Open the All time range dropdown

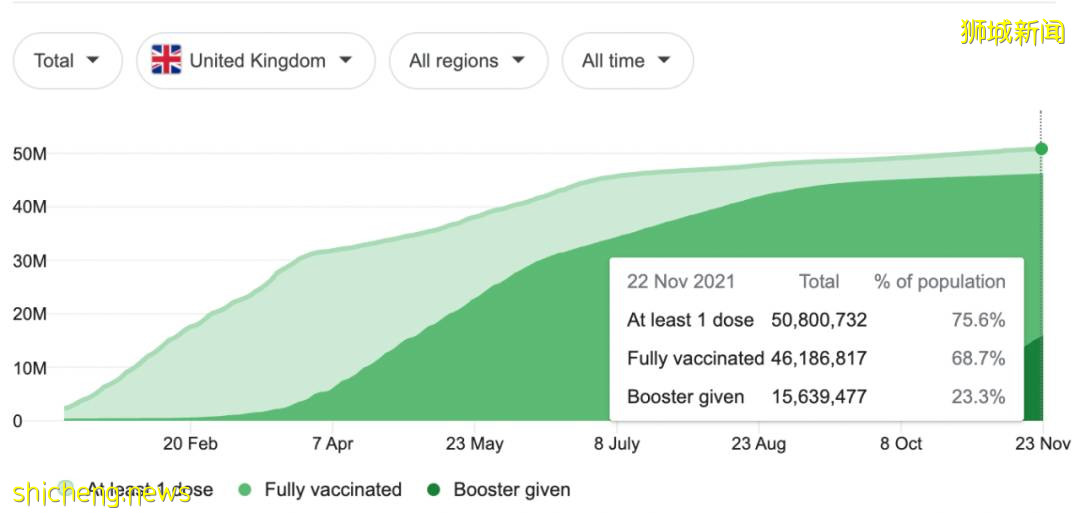coord(627,61)
